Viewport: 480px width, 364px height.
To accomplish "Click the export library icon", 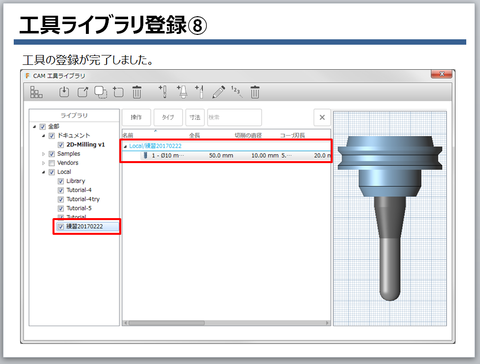I will tap(83, 92).
